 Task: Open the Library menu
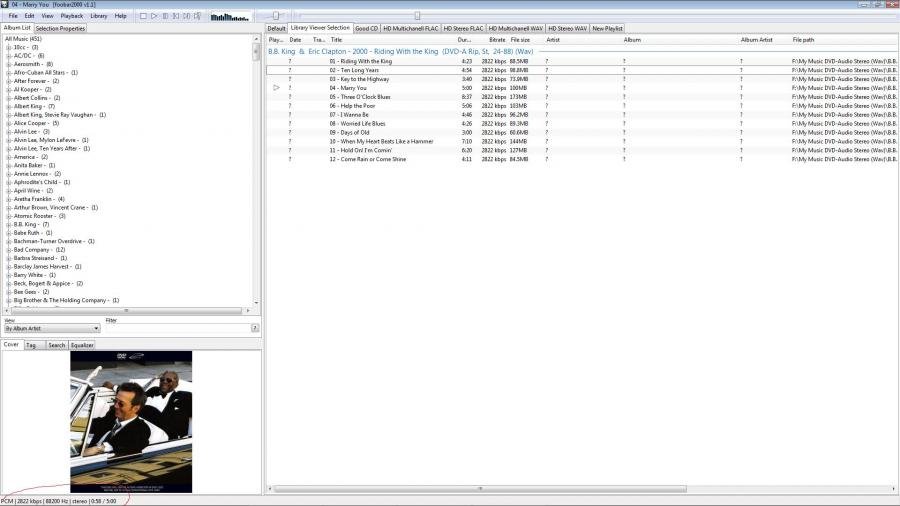(99, 16)
